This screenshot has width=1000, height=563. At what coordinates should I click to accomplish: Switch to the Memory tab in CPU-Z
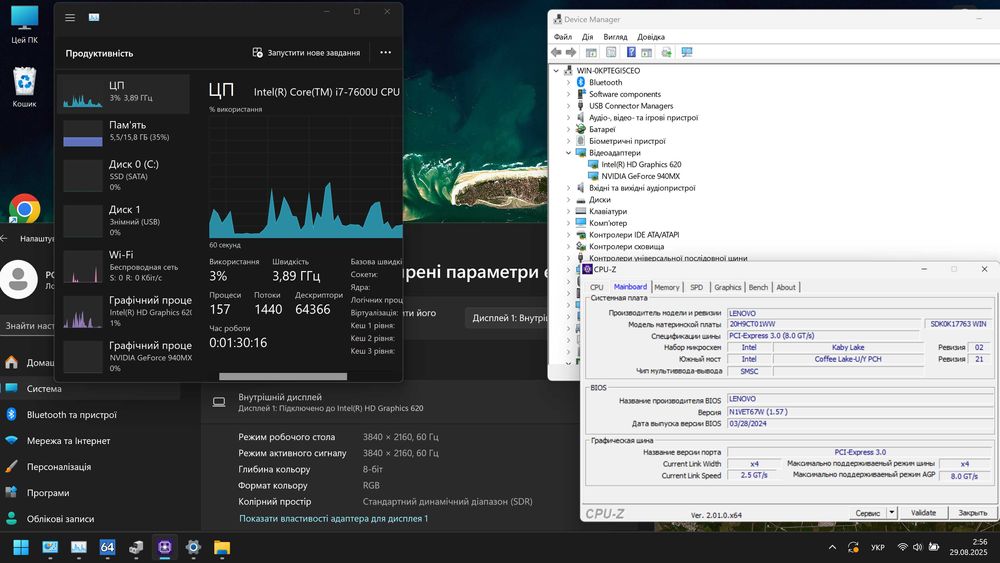pos(666,287)
